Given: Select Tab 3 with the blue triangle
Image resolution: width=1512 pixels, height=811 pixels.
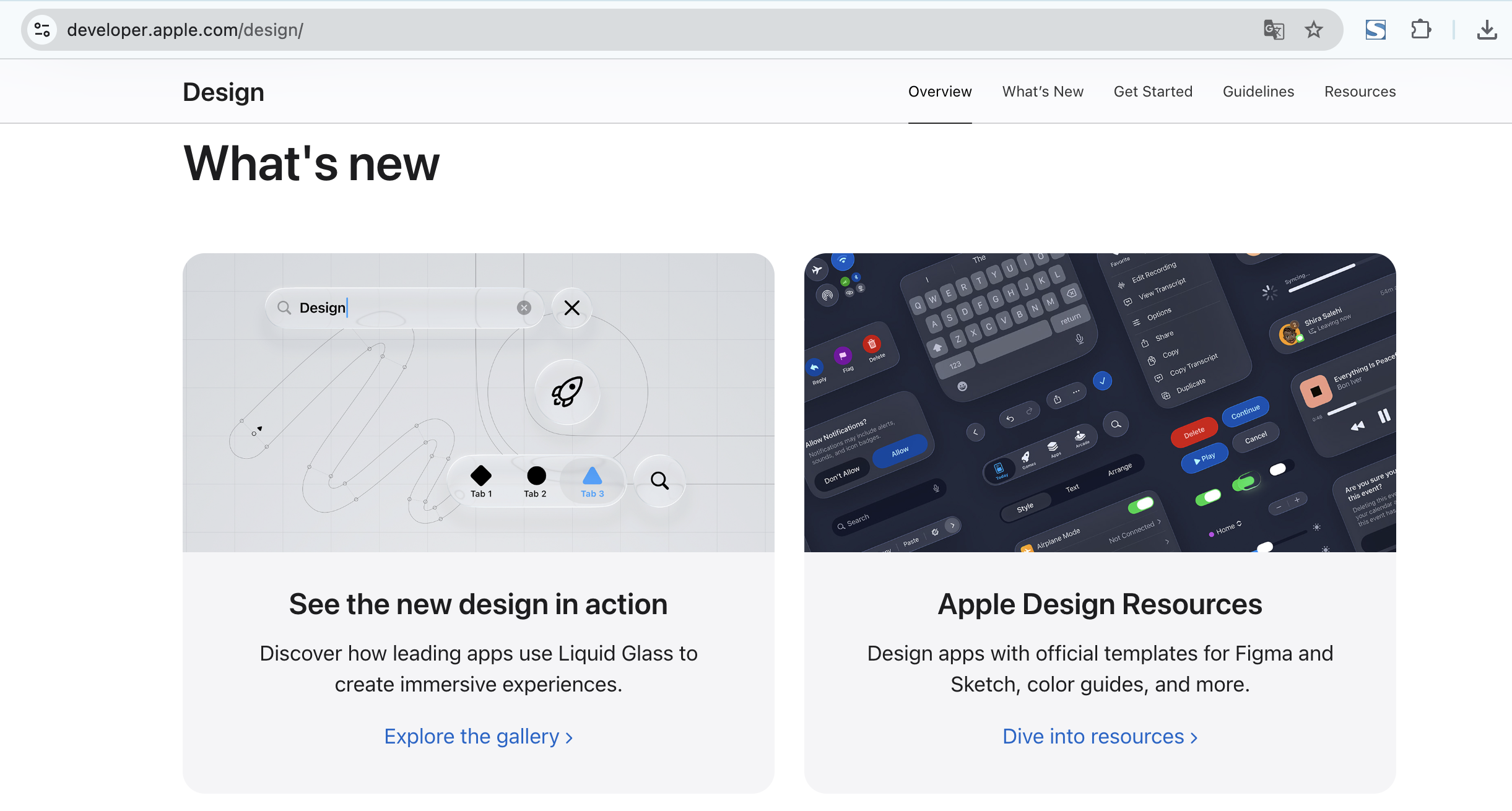Looking at the screenshot, I should coord(593,481).
